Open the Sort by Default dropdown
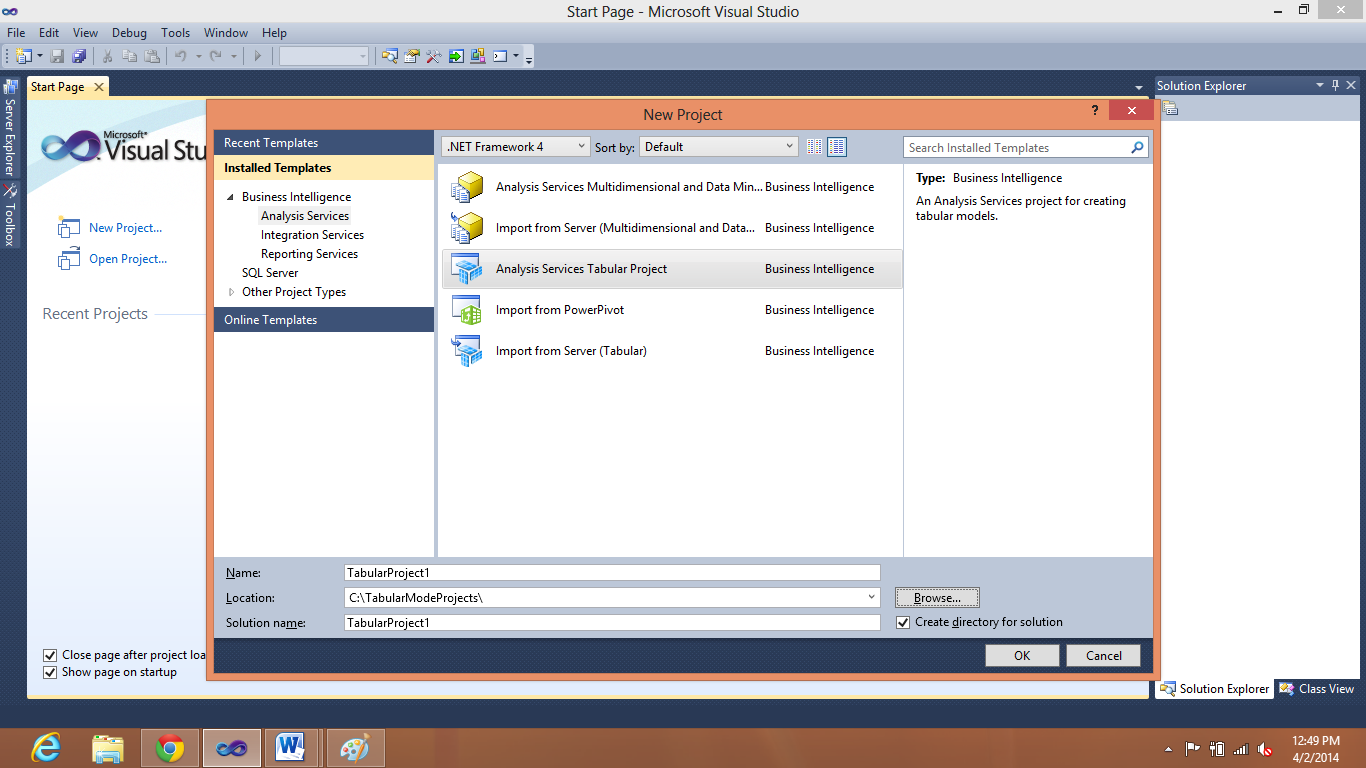Screen dimensions: 1366x768 [x=719, y=147]
